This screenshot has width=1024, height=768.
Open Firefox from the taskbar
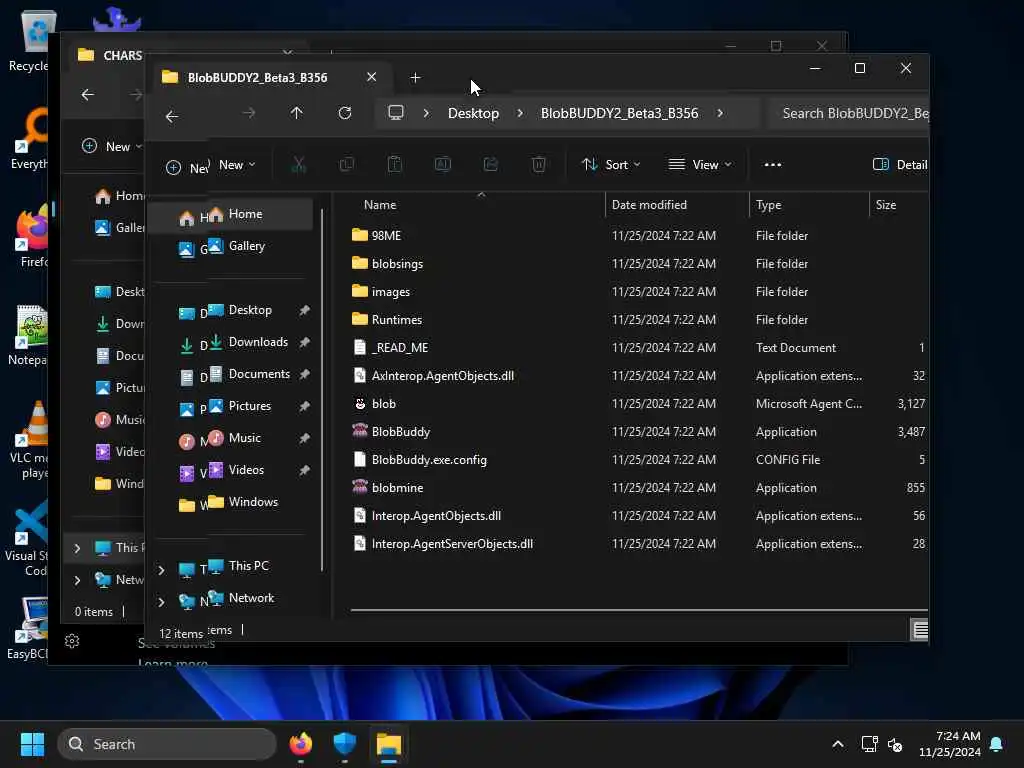(301, 744)
